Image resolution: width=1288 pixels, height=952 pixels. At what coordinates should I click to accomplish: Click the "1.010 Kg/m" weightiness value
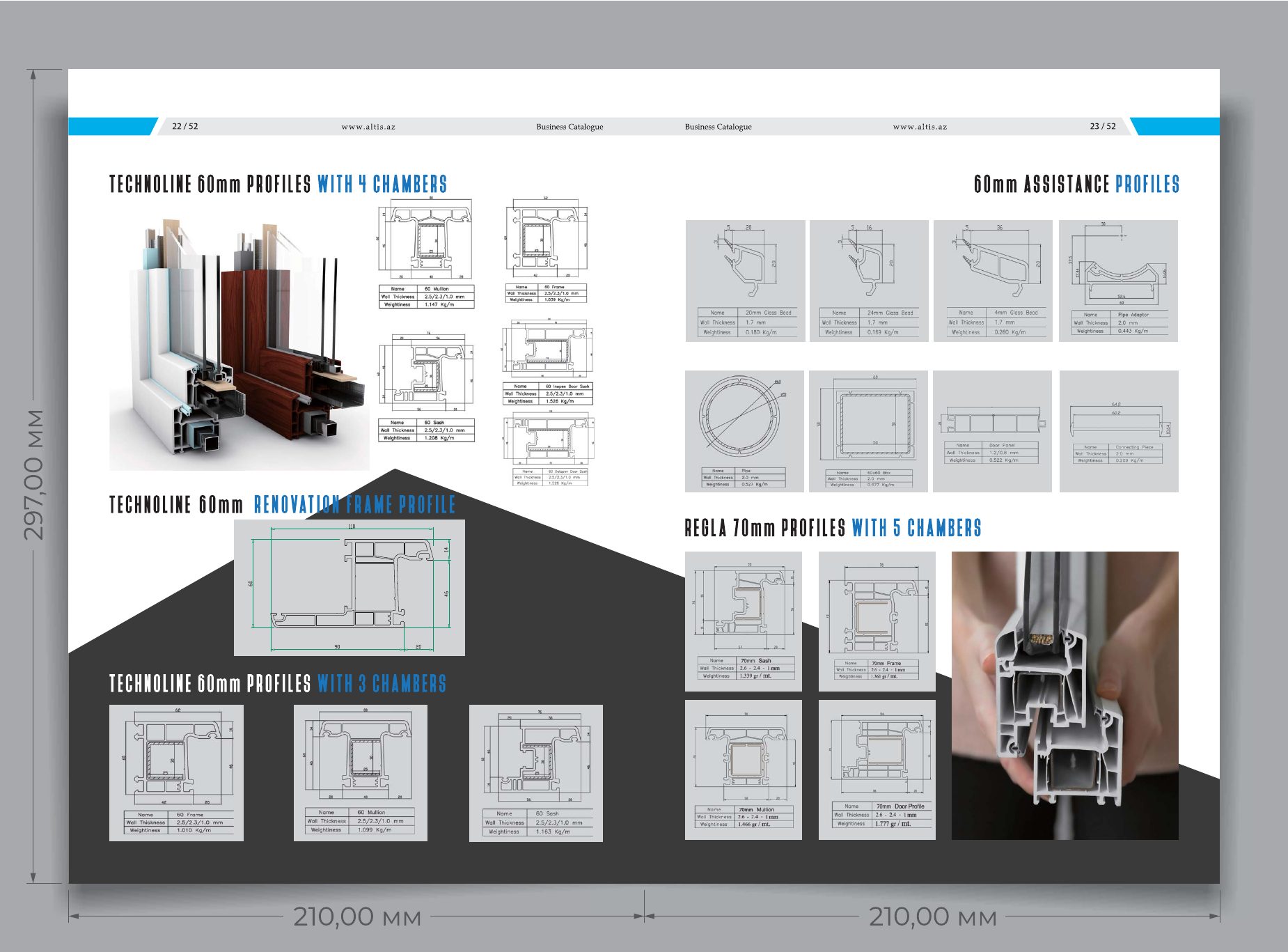(194, 830)
